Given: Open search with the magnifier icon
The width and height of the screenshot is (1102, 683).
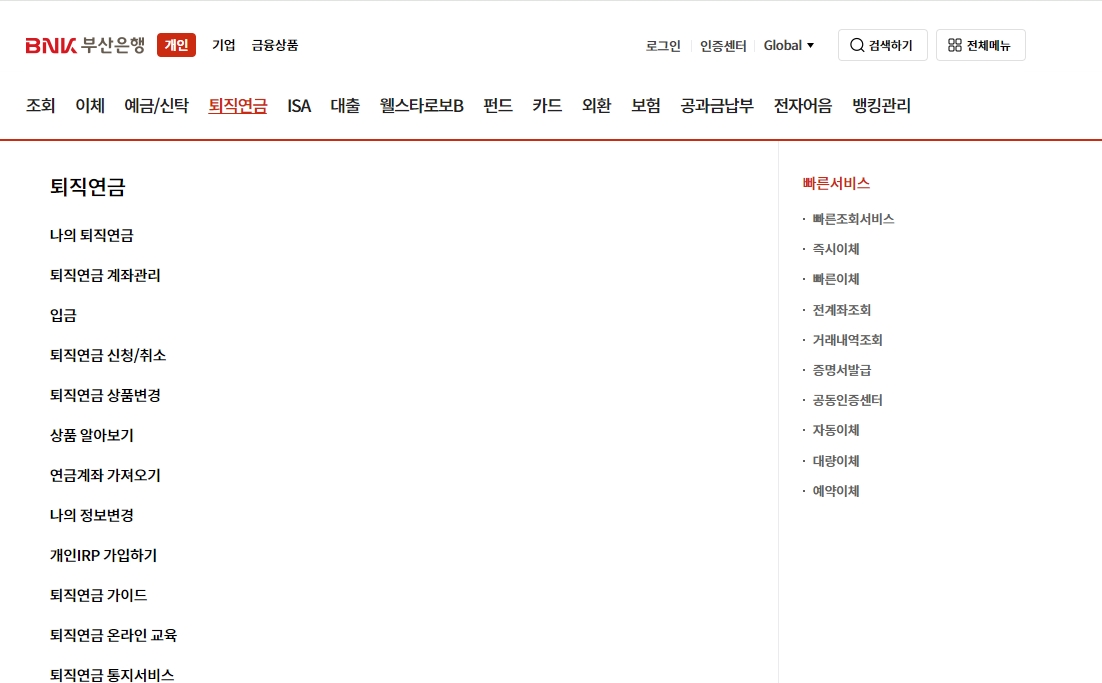Looking at the screenshot, I should pos(881,44).
